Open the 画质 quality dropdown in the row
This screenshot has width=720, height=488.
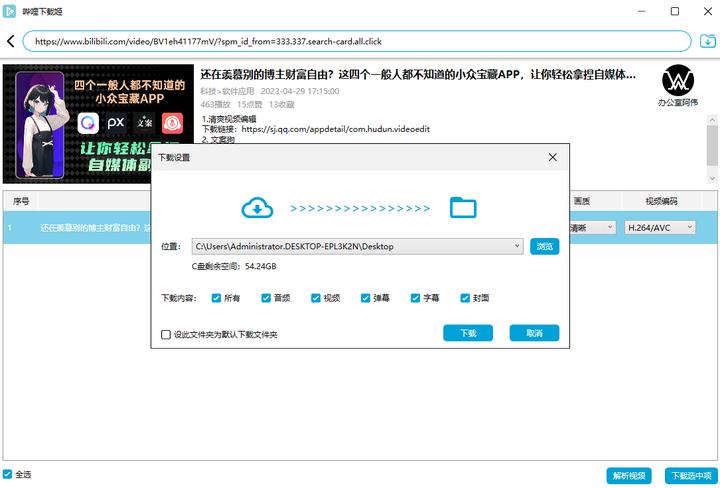click(x=592, y=228)
